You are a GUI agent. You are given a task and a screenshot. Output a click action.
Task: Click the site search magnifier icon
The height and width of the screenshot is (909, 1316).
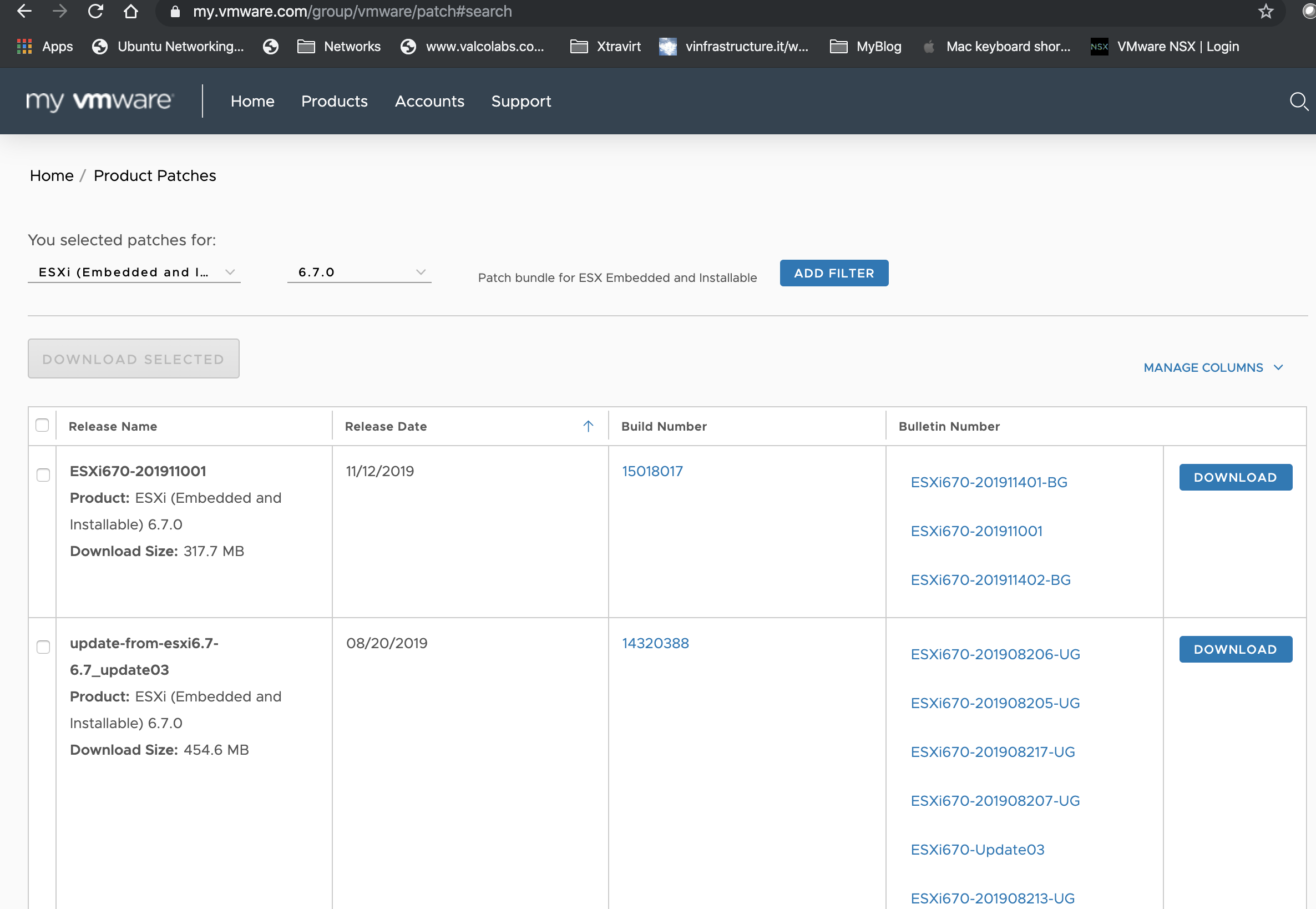pos(1298,102)
